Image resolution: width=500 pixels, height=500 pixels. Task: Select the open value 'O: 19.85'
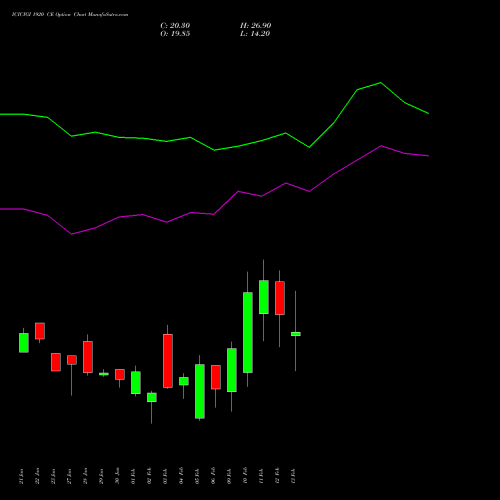point(175,34)
